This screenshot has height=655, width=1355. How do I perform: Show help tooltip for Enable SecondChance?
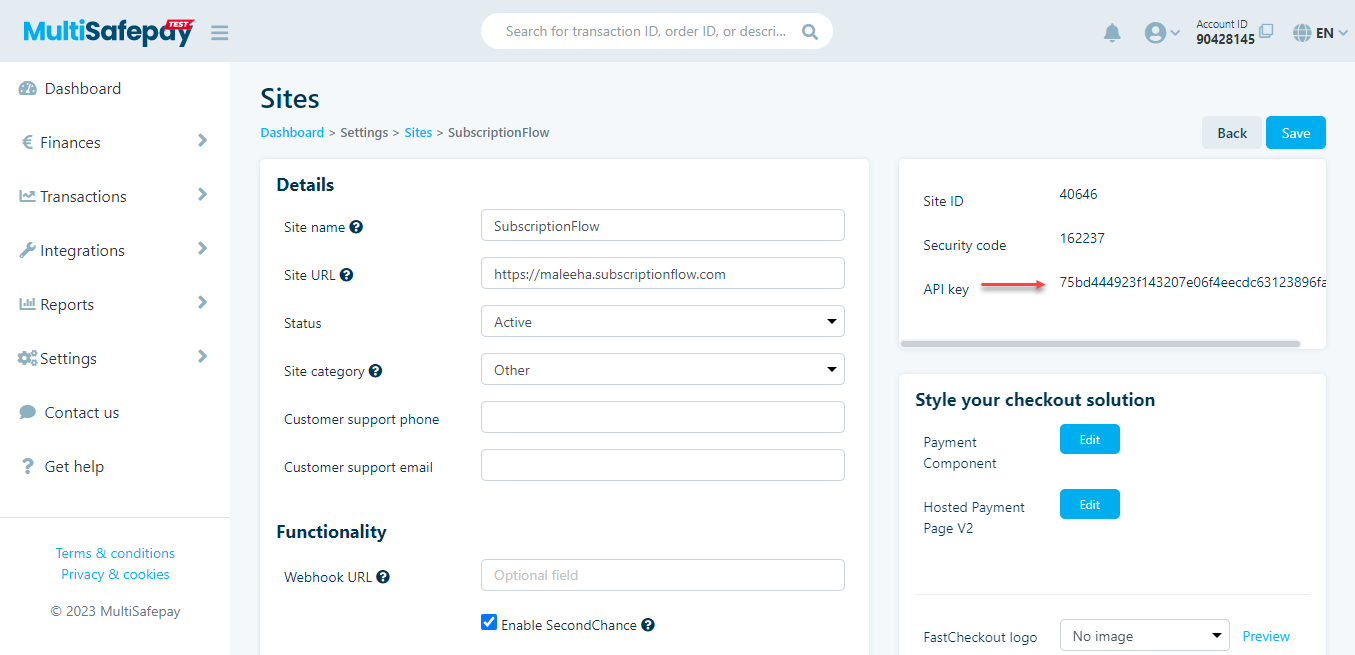coord(648,625)
